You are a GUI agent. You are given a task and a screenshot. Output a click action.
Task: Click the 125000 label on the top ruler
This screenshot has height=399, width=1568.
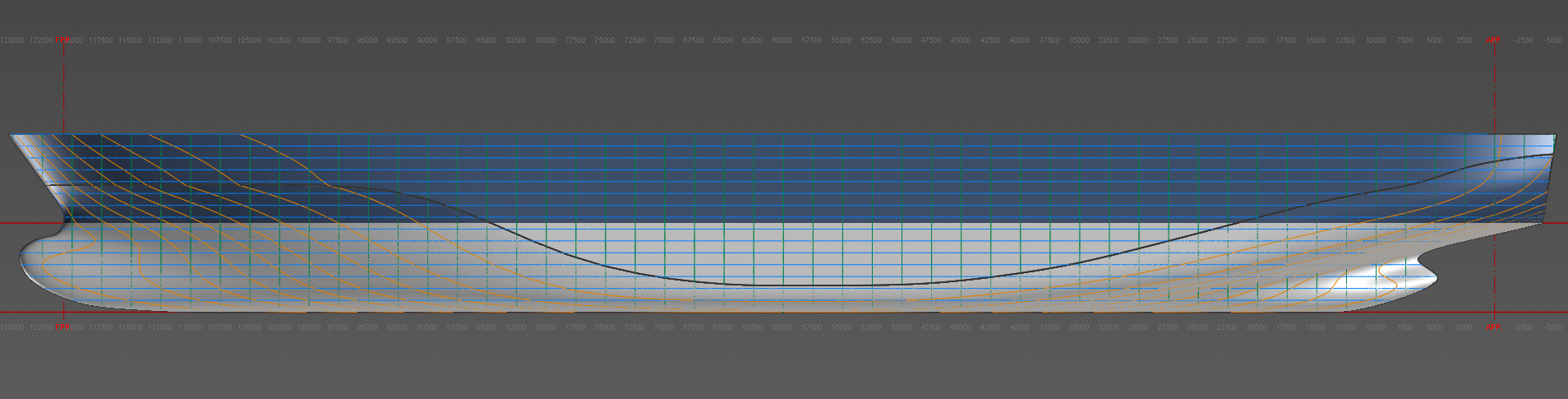click(x=12, y=39)
